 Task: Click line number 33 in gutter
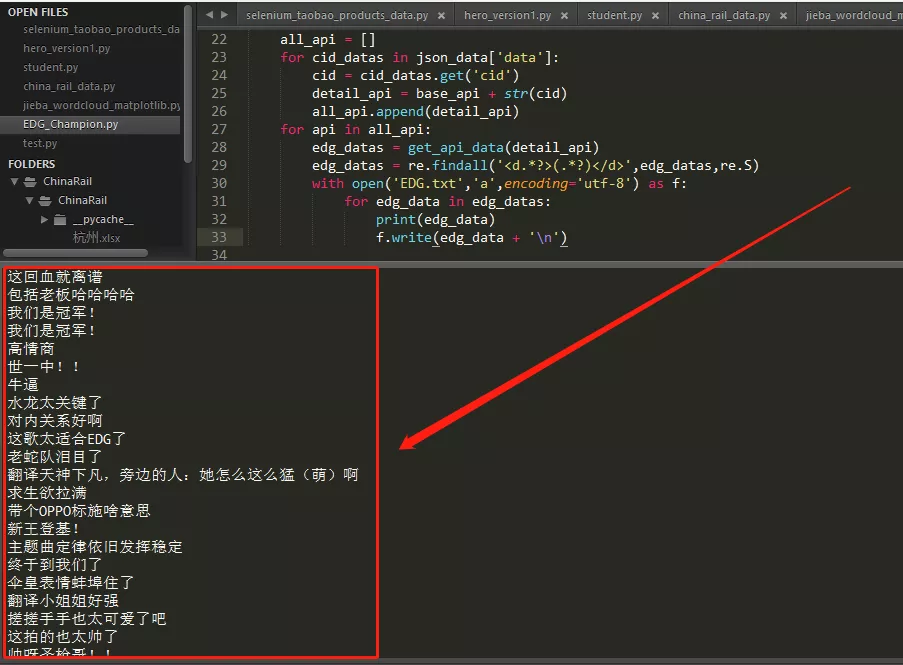(x=219, y=237)
